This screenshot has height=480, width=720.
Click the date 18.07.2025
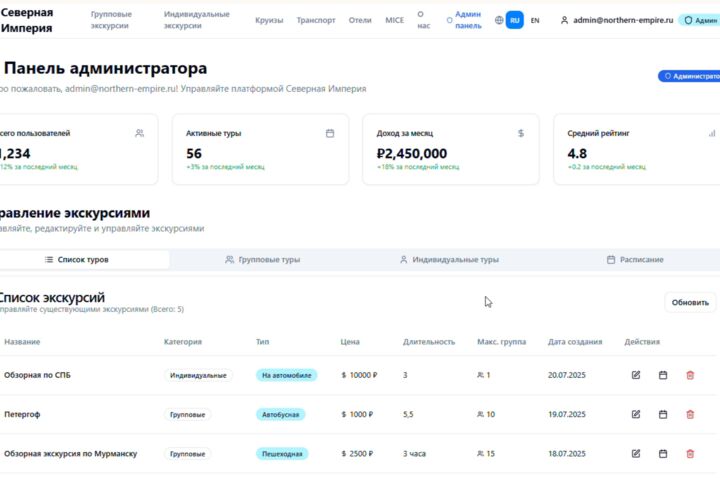tap(567, 453)
